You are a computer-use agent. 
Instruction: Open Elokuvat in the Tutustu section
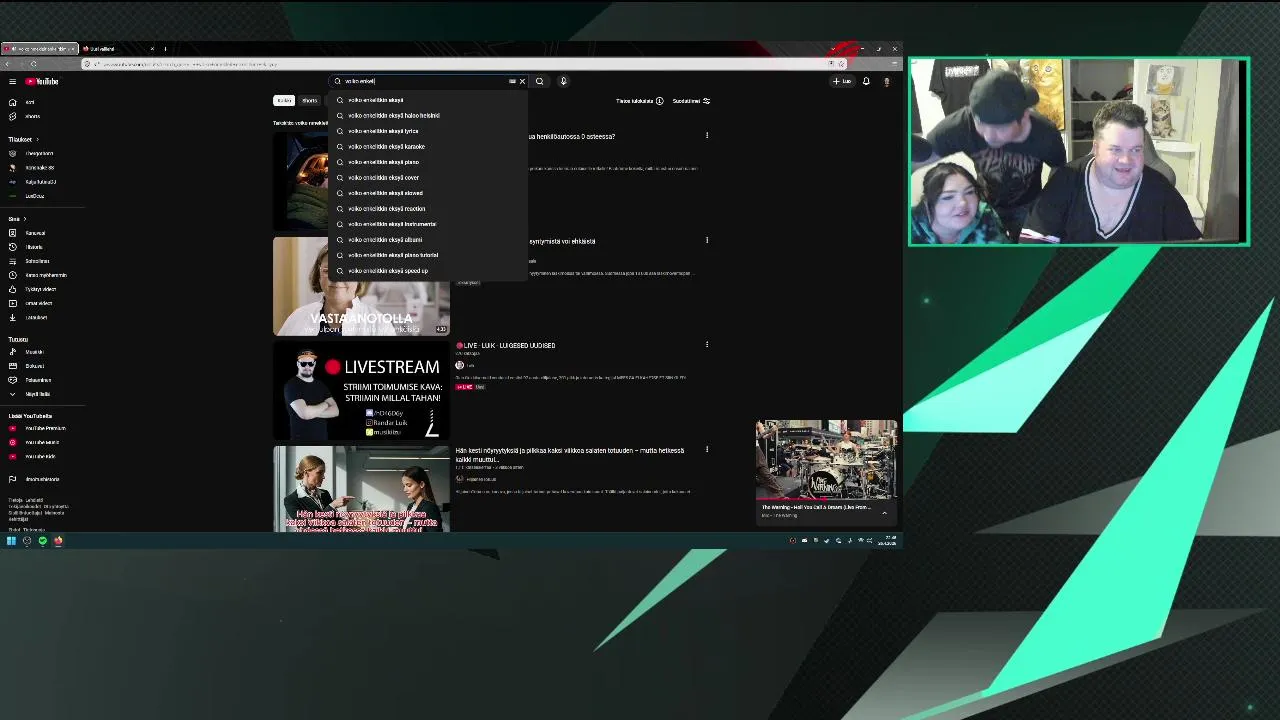[34, 366]
